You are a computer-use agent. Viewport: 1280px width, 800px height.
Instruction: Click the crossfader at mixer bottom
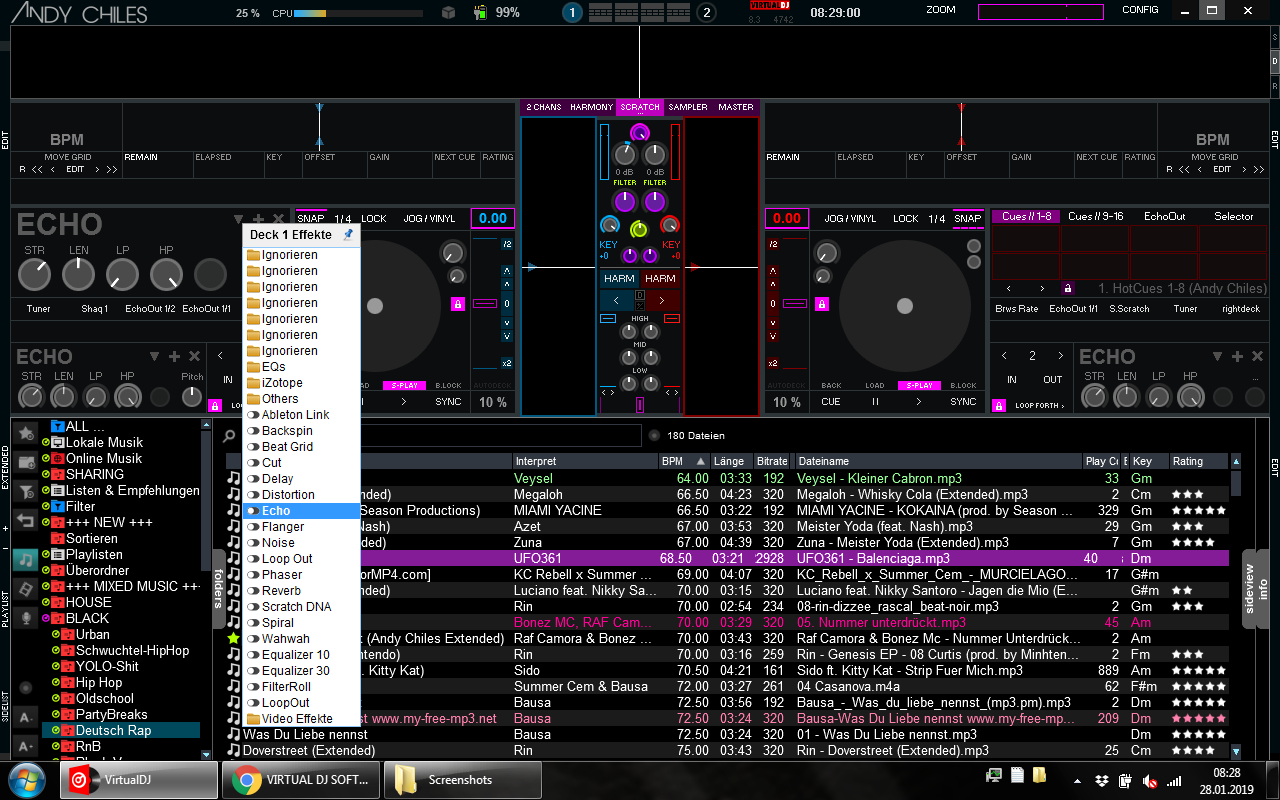tap(639, 405)
